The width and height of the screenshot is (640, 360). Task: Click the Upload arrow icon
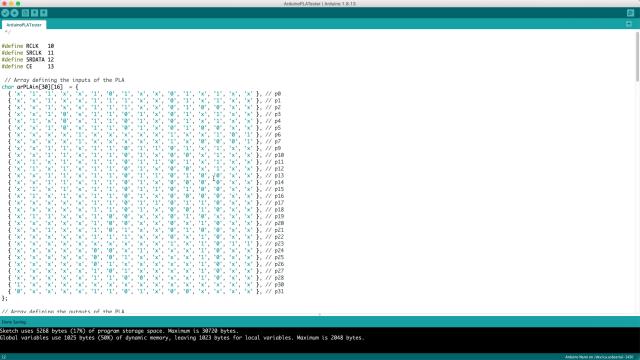(x=15, y=13)
